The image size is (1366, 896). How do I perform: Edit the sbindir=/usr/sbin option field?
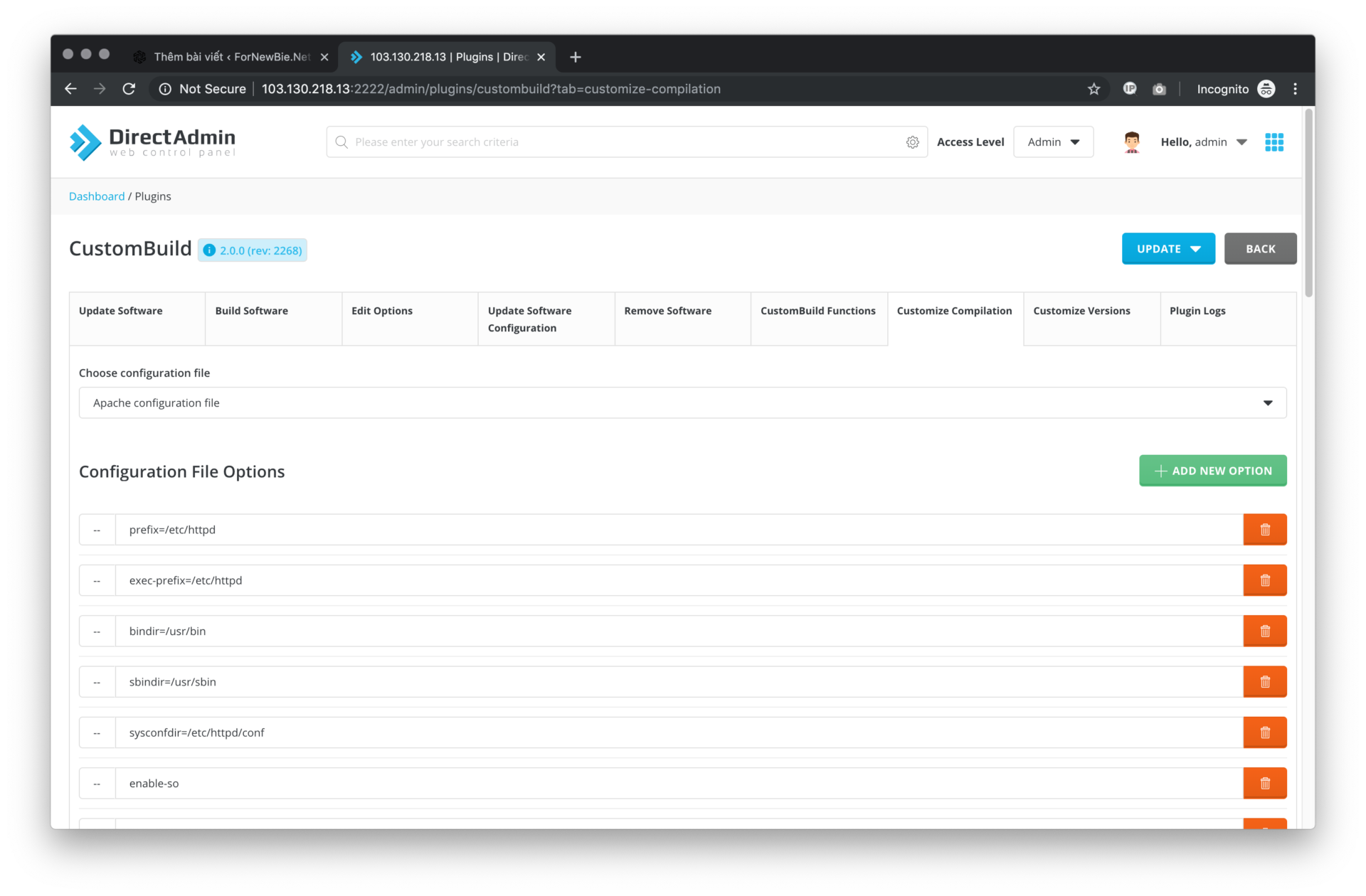(679, 682)
